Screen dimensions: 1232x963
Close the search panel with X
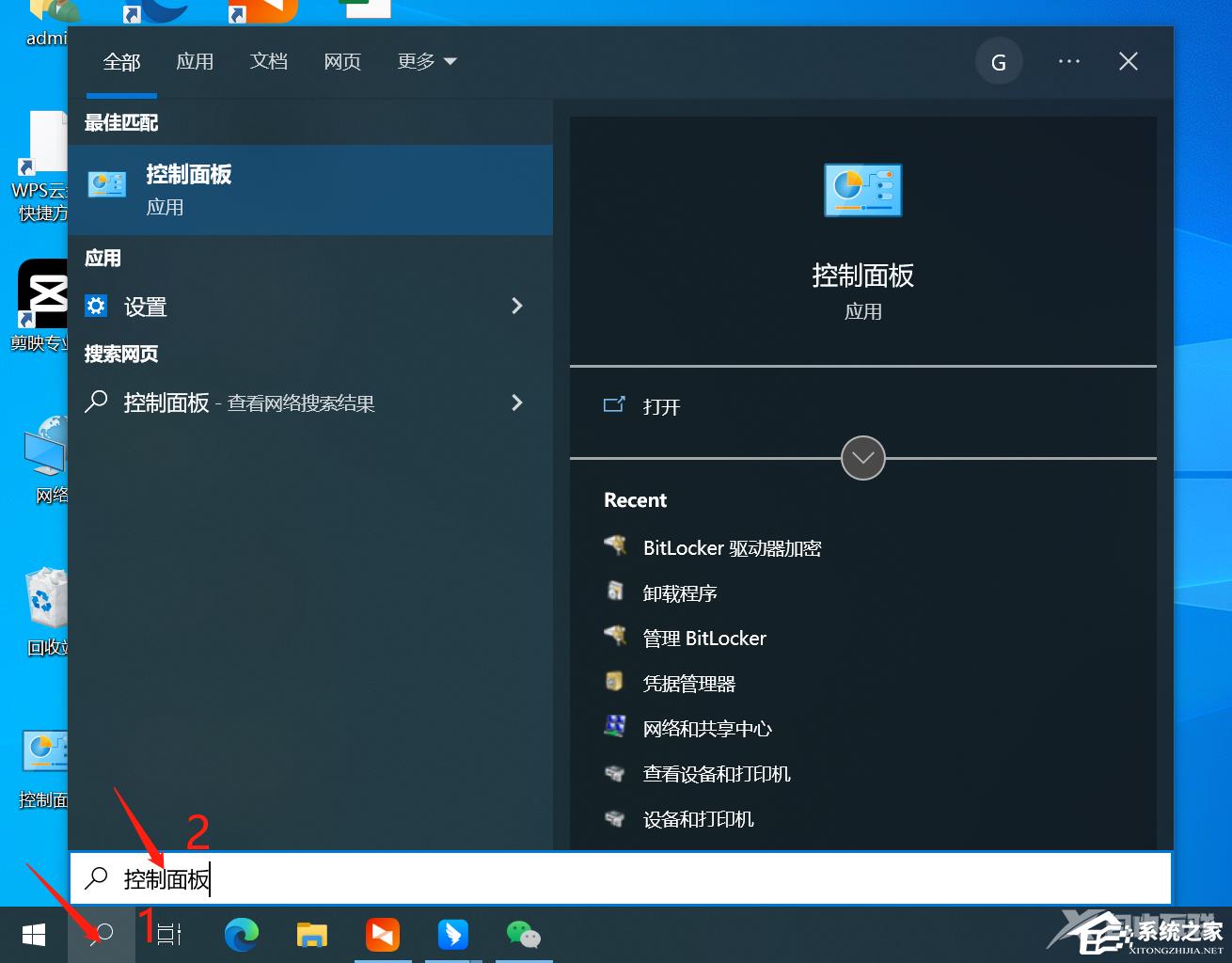pyautogui.click(x=1129, y=61)
